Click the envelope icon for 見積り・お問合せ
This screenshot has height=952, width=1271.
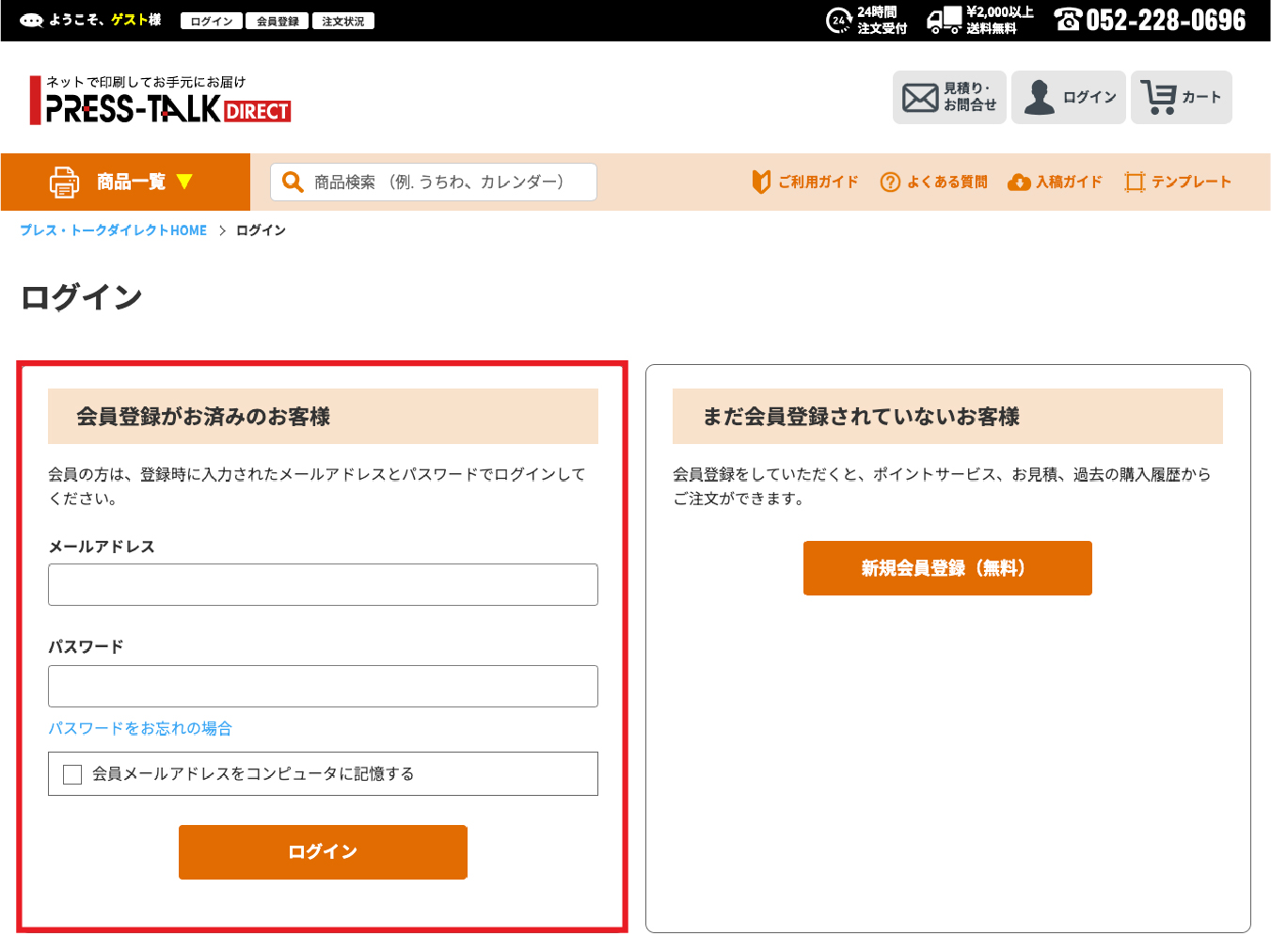coord(919,98)
